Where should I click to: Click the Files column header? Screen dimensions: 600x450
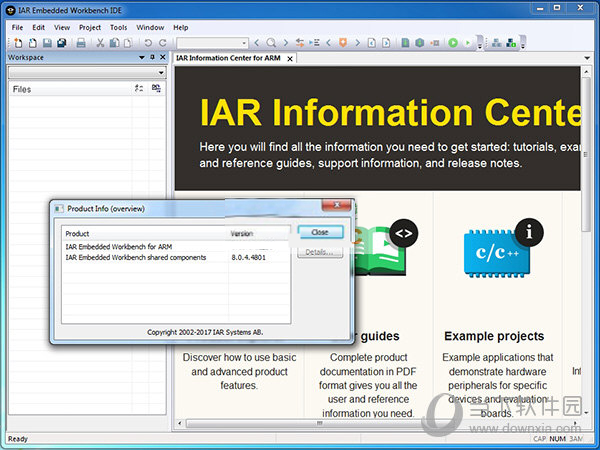pos(71,89)
